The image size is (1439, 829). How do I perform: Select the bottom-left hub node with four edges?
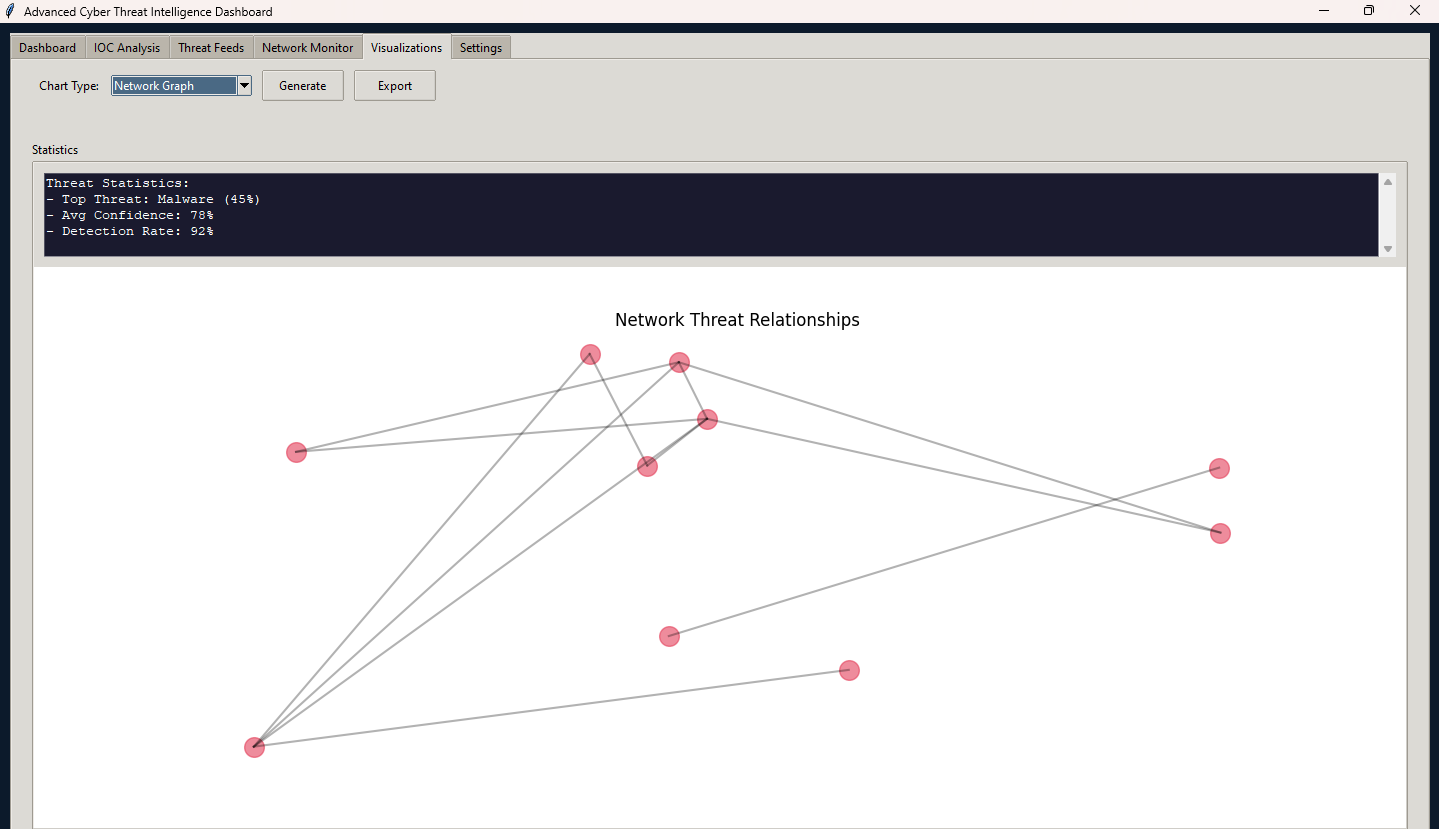tap(255, 747)
